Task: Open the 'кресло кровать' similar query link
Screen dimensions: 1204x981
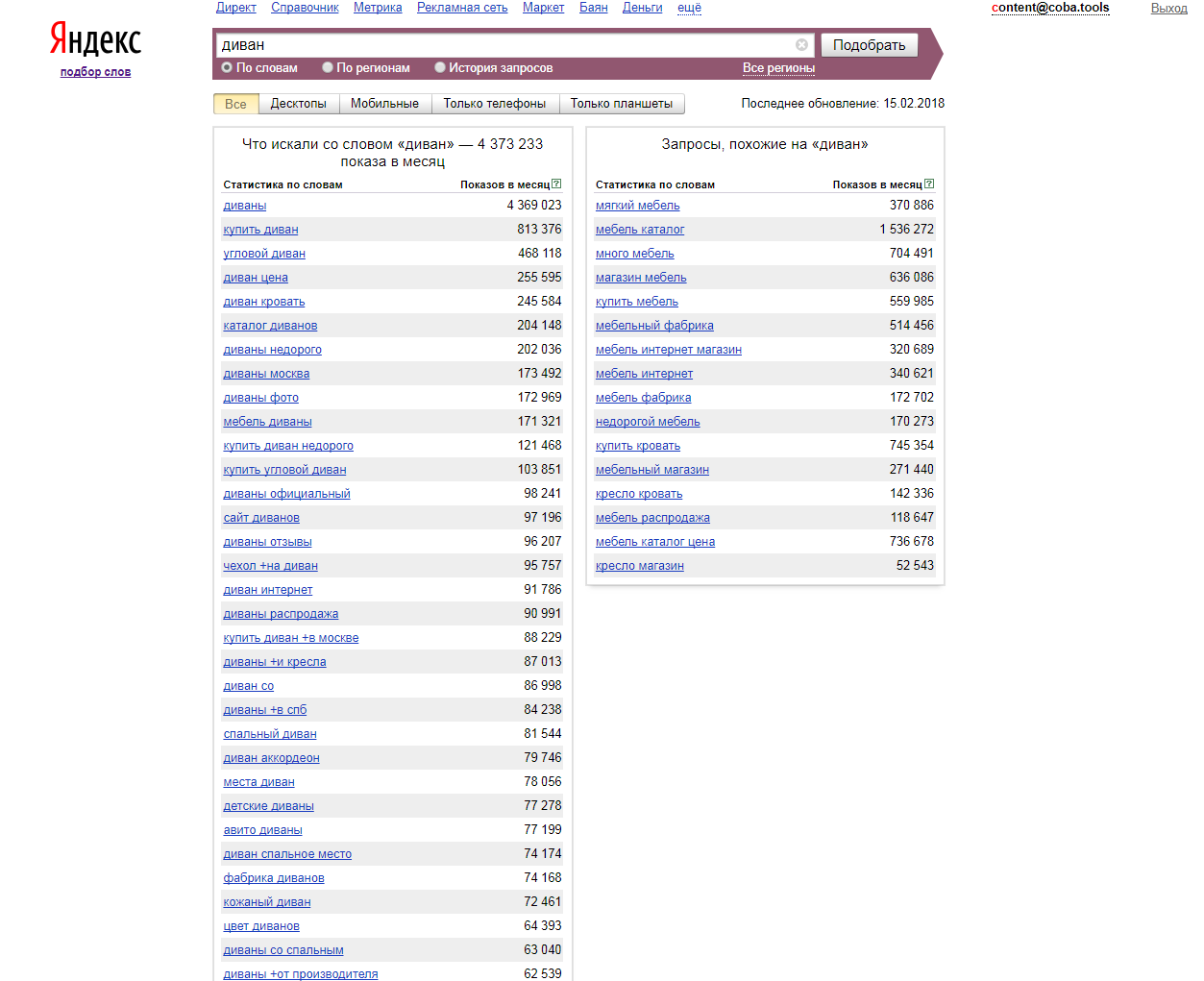Action: pyautogui.click(x=639, y=494)
